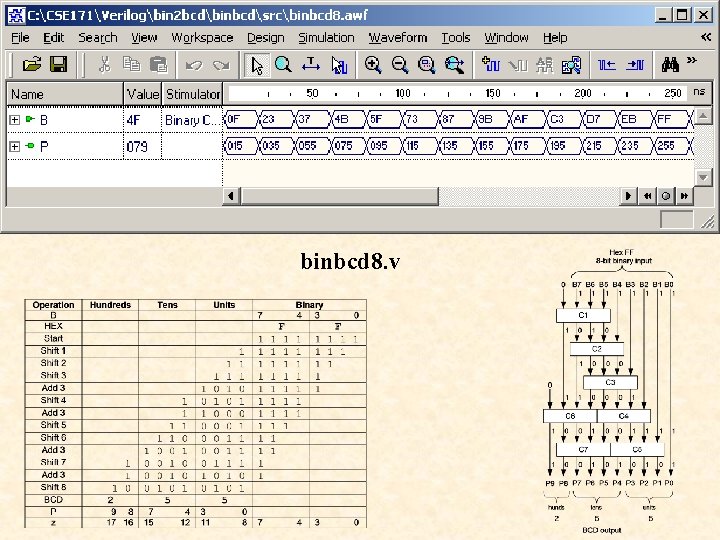Click the Copy toolbar icon
Screen dimensions: 720x540
click(131, 65)
